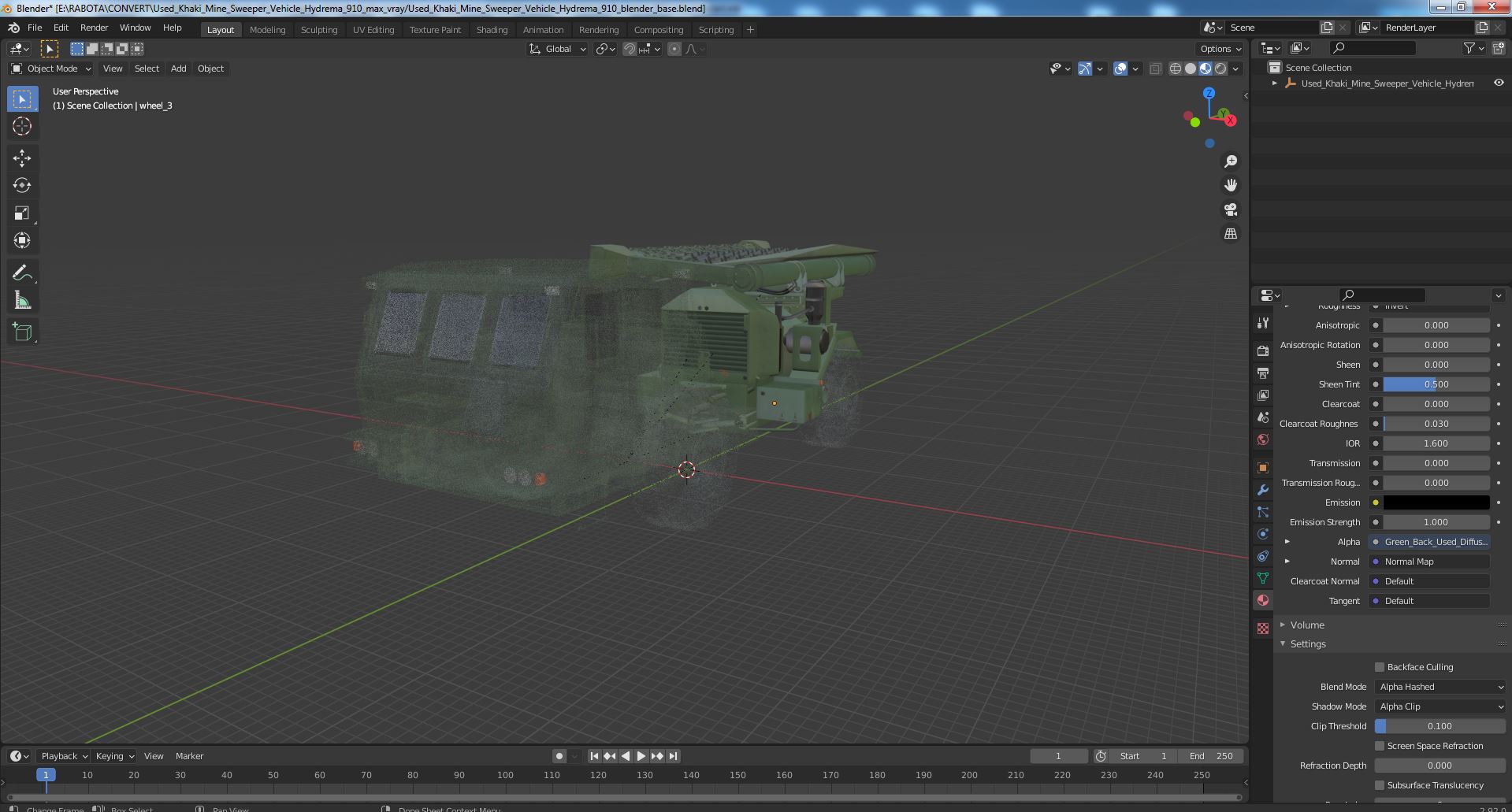This screenshot has width=1512, height=812.
Task: Toggle camera view icon in viewport
Action: [x=1230, y=209]
